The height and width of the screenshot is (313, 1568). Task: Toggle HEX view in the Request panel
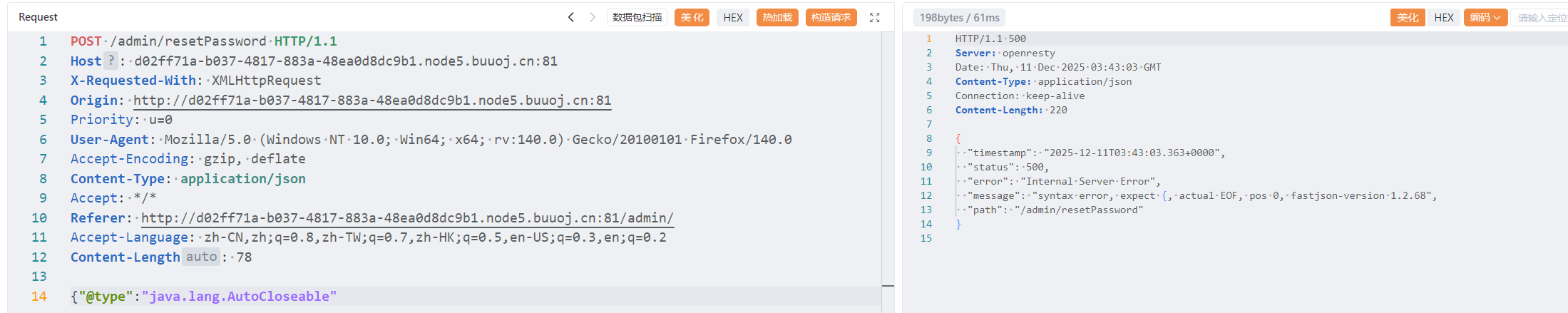point(732,17)
